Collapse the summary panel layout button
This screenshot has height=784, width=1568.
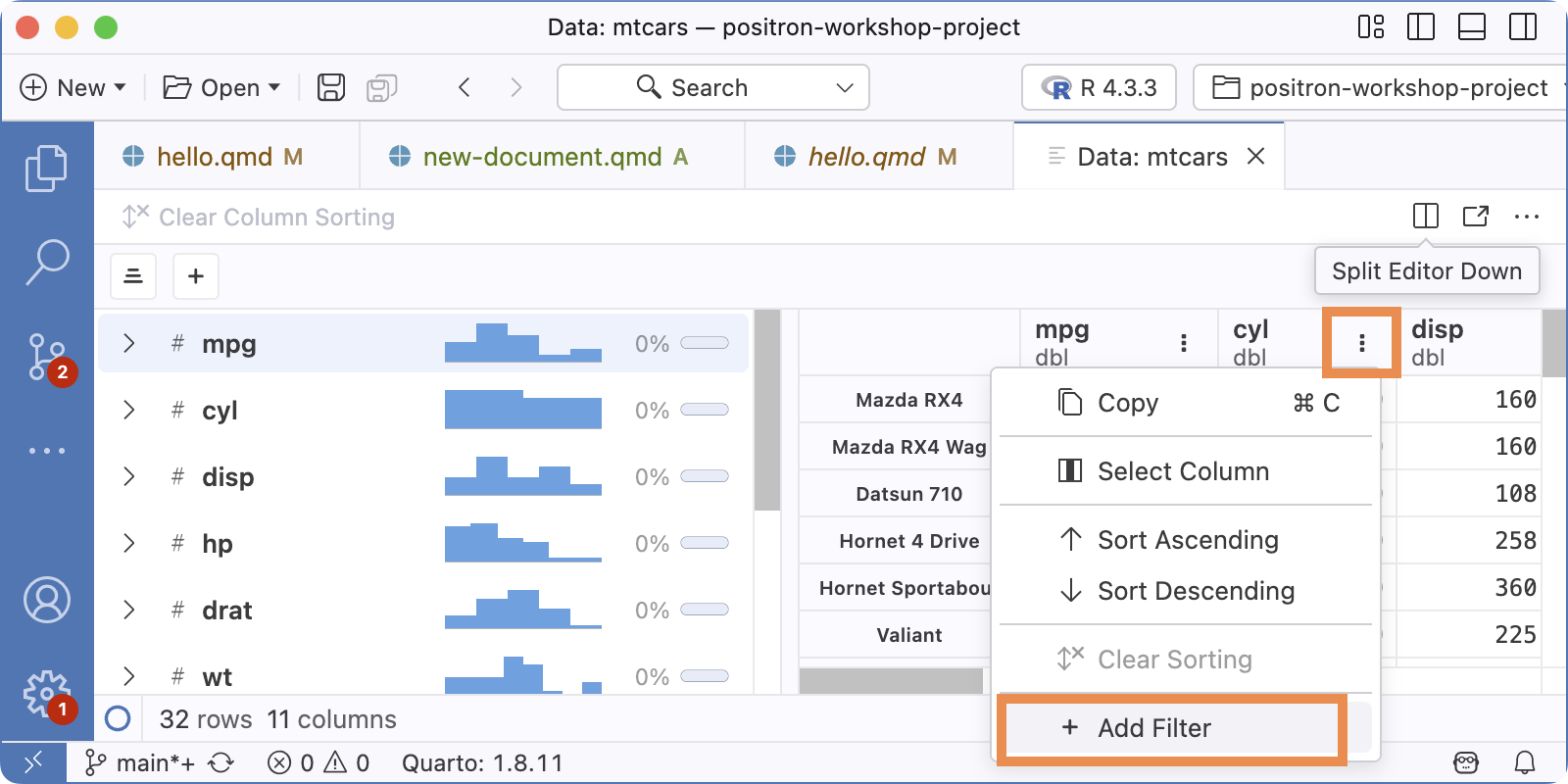[133, 276]
